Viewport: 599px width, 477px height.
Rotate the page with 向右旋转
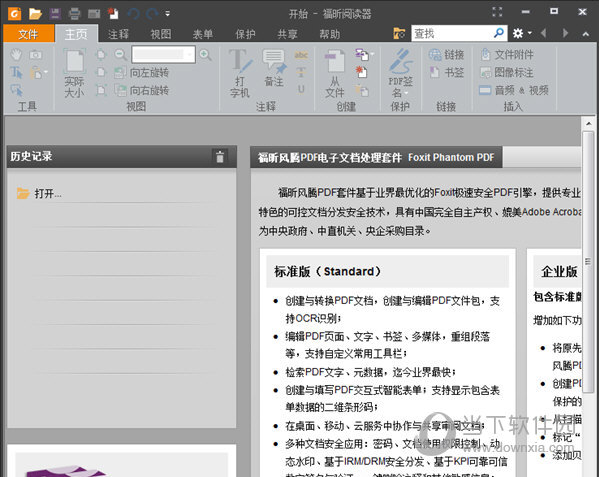point(142,91)
